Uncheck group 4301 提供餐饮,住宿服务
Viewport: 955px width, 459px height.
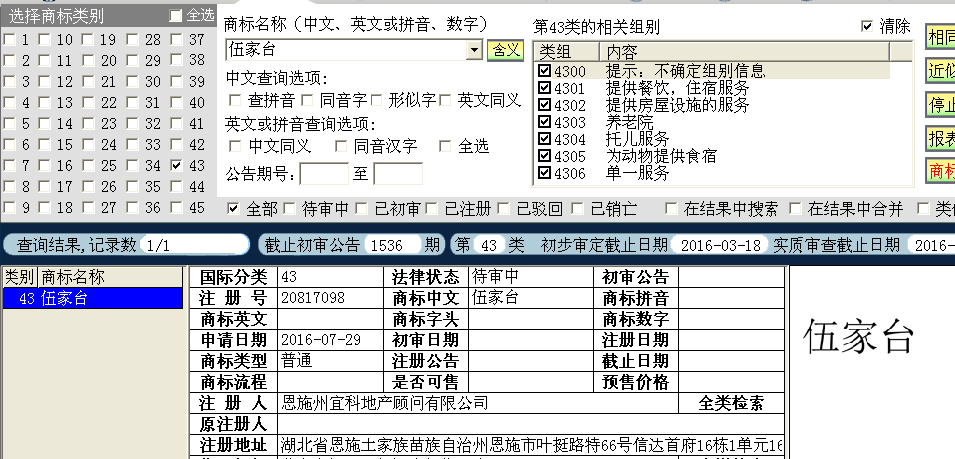pyautogui.click(x=544, y=88)
